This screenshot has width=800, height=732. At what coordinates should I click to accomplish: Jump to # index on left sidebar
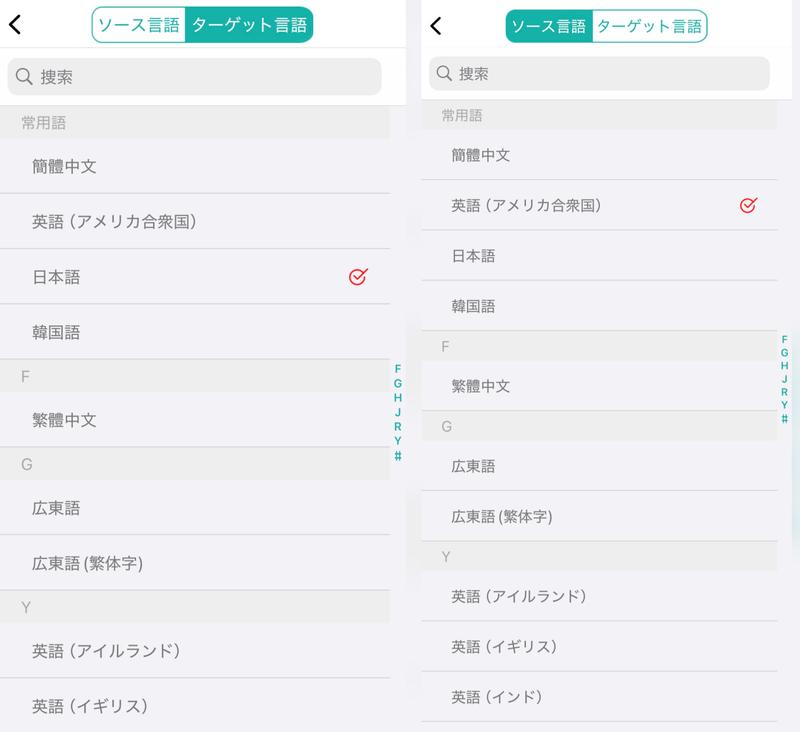[x=398, y=456]
